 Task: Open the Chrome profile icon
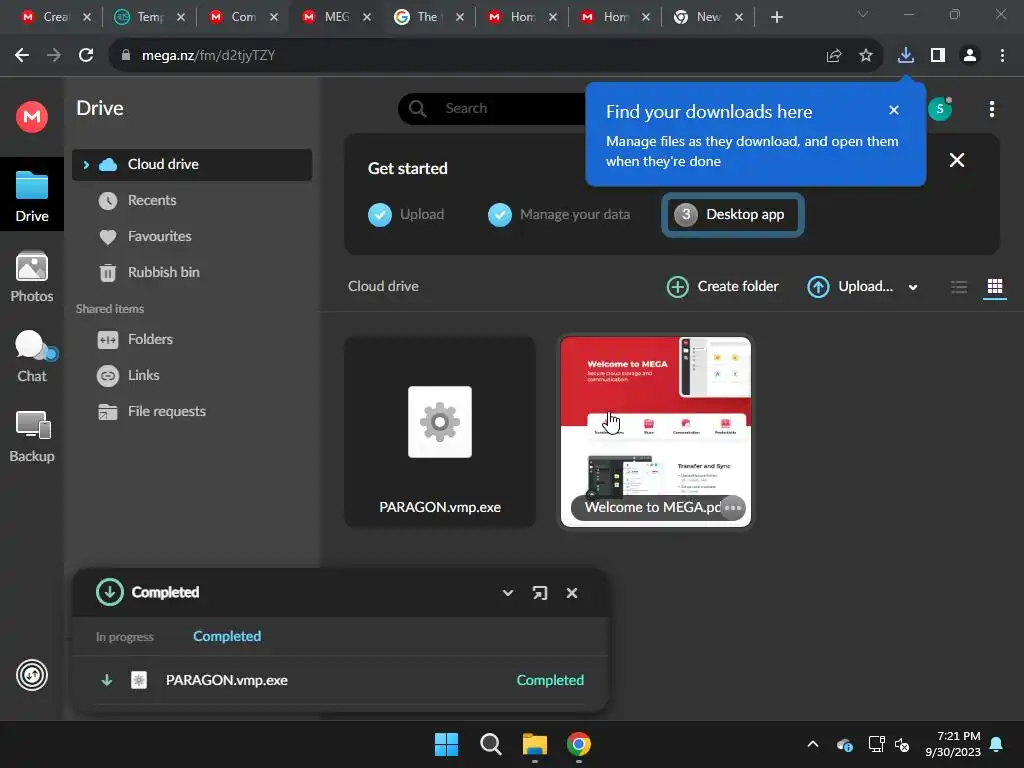(970, 56)
